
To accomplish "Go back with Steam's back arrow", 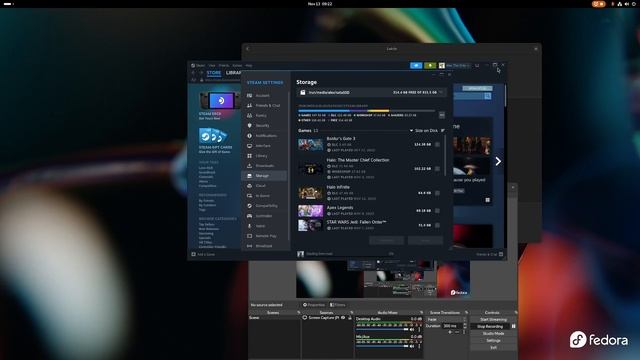I will [193, 73].
